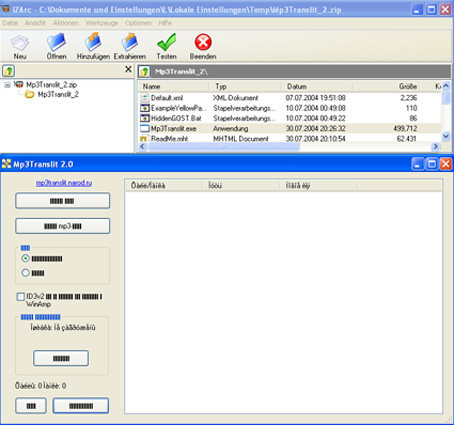Click the Mp3Translit_2.zip archive icon in the tree

coord(19,84)
